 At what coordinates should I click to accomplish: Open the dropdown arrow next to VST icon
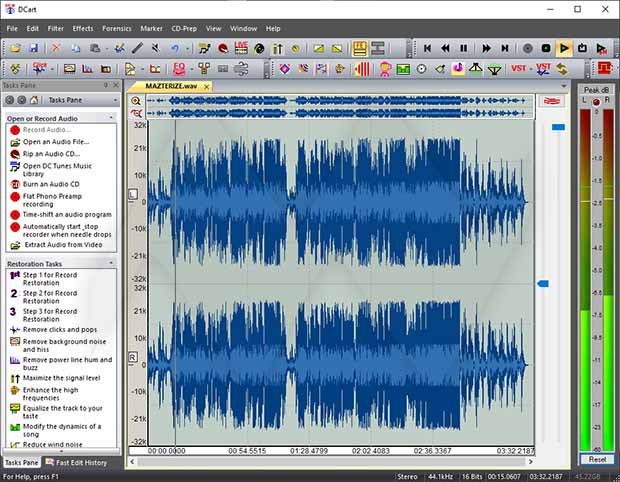click(530, 69)
